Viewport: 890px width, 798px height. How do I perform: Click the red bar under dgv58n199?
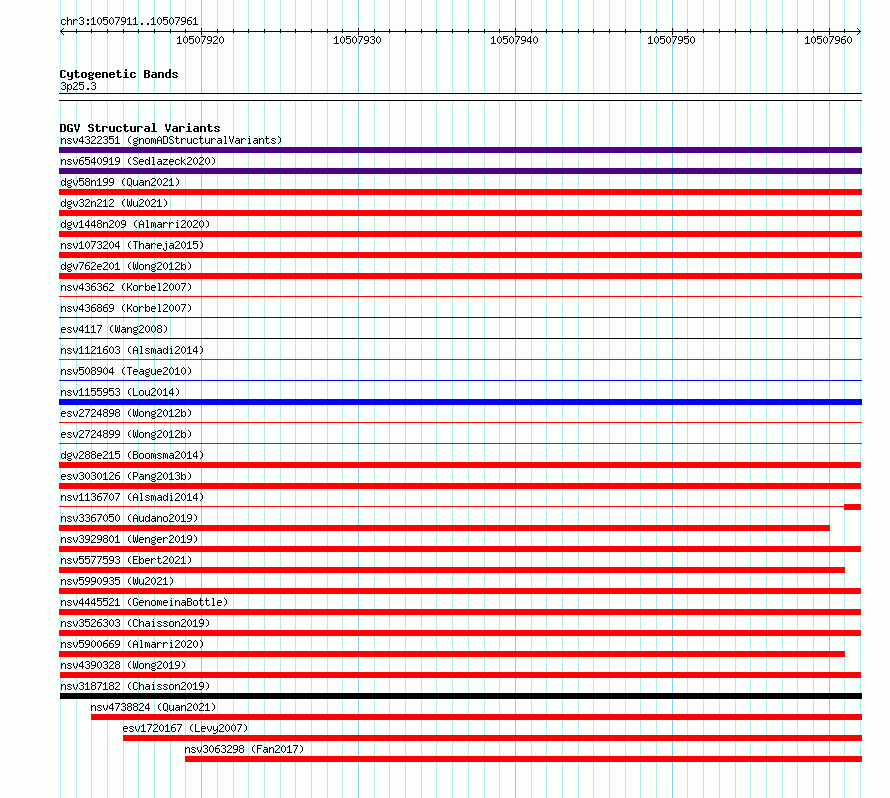click(460, 192)
